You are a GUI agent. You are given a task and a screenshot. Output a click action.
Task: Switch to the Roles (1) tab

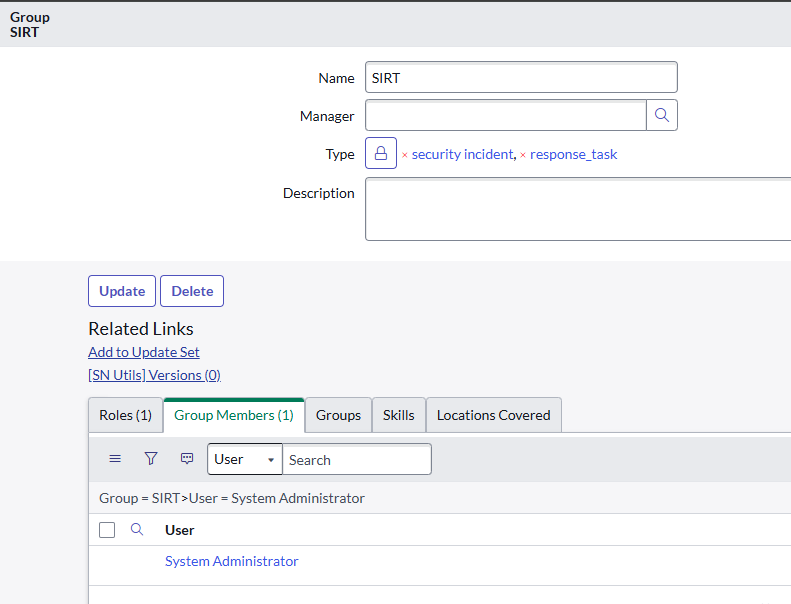125,415
